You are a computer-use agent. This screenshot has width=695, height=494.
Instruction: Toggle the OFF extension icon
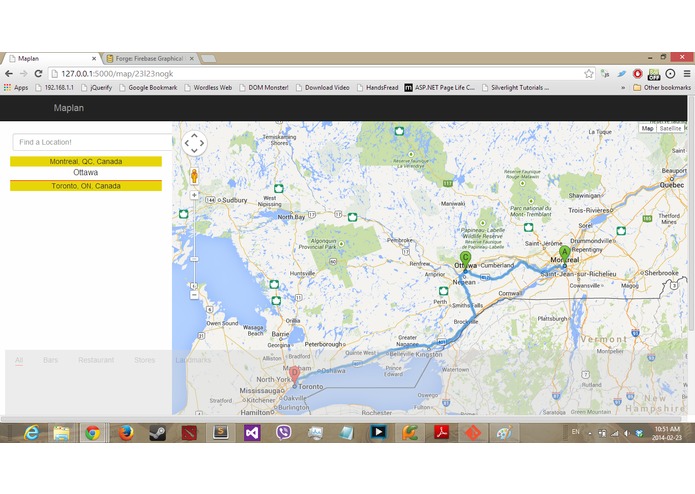pos(654,74)
